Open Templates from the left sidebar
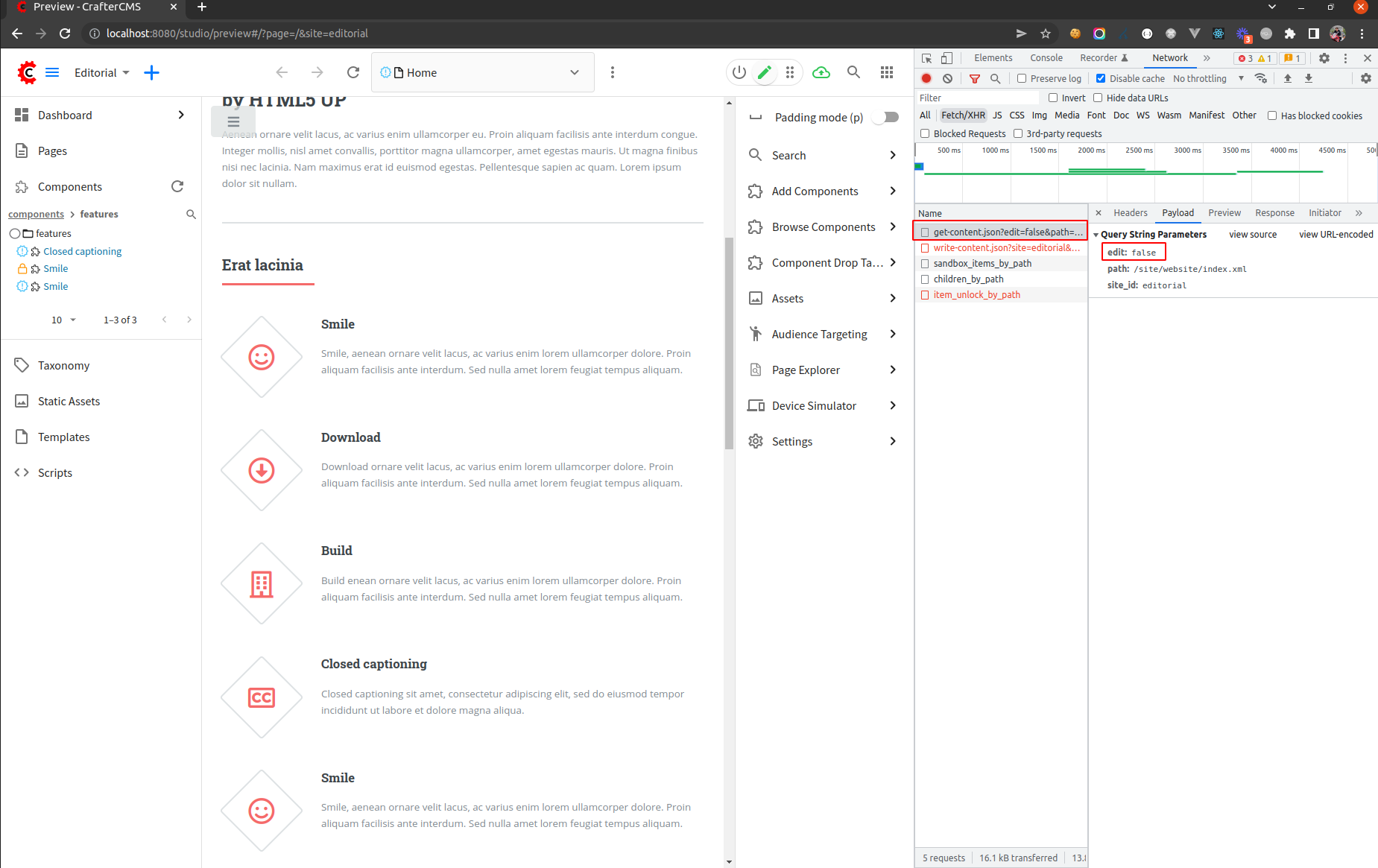The image size is (1378, 868). (64, 437)
